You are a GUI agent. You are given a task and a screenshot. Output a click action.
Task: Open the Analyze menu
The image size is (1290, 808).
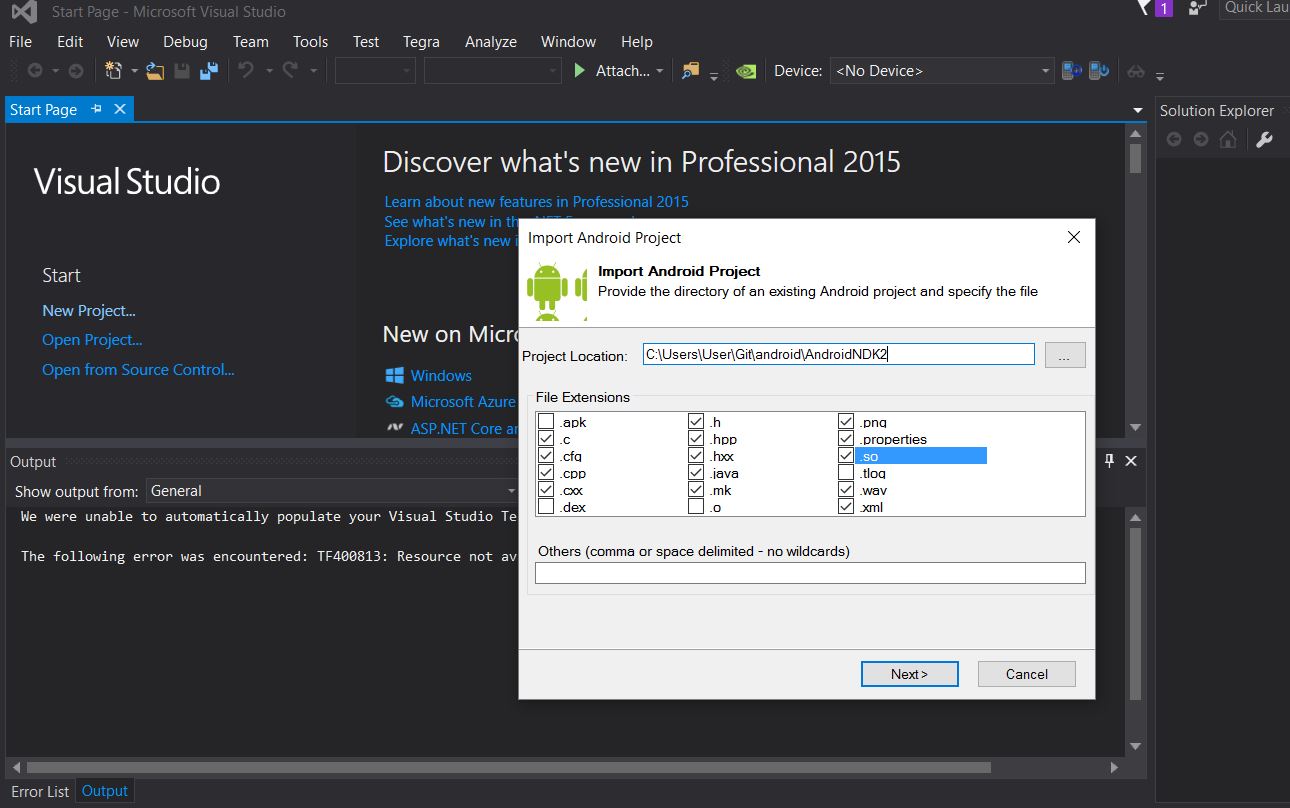(491, 41)
